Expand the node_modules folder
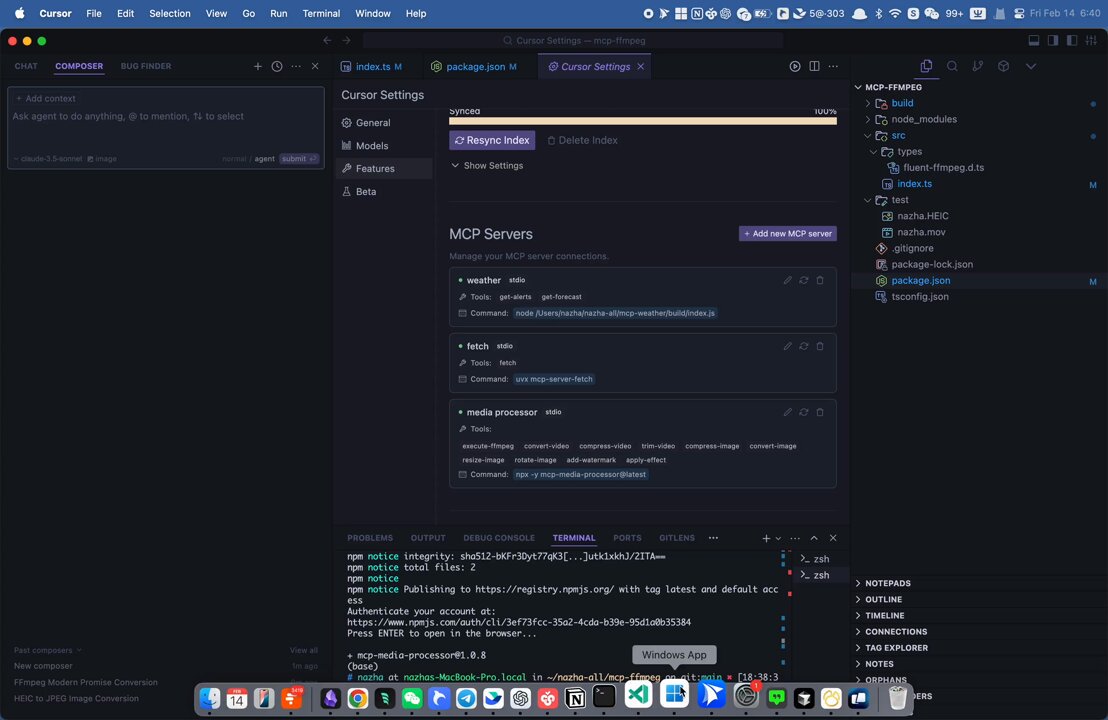 [924, 119]
